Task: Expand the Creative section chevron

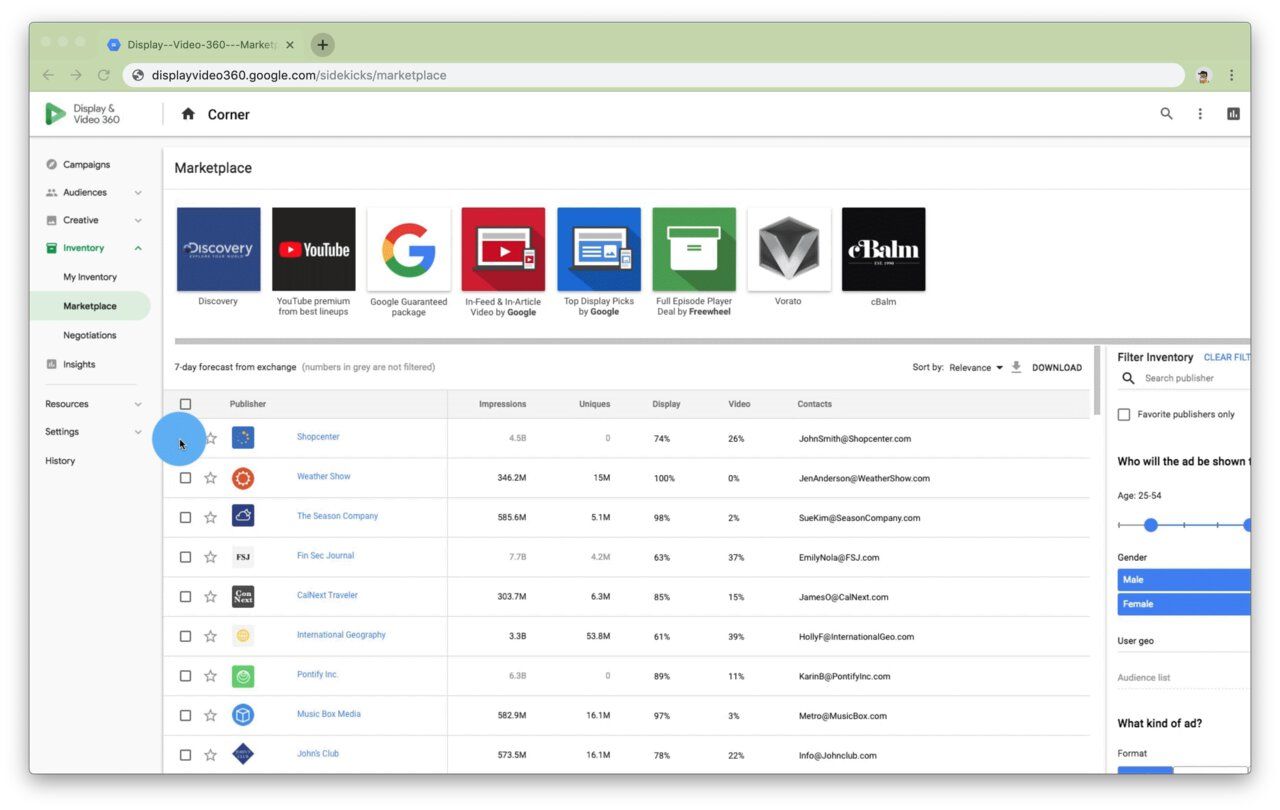Action: (138, 220)
